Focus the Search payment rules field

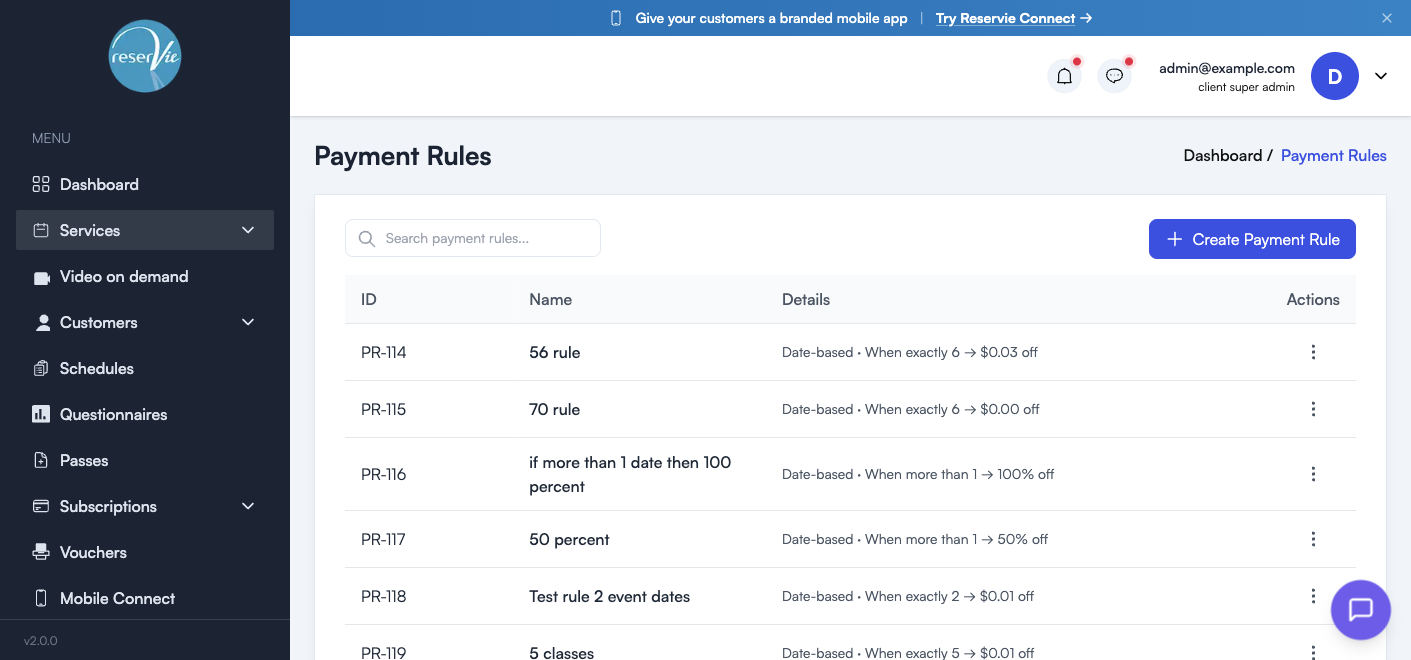[x=473, y=238]
